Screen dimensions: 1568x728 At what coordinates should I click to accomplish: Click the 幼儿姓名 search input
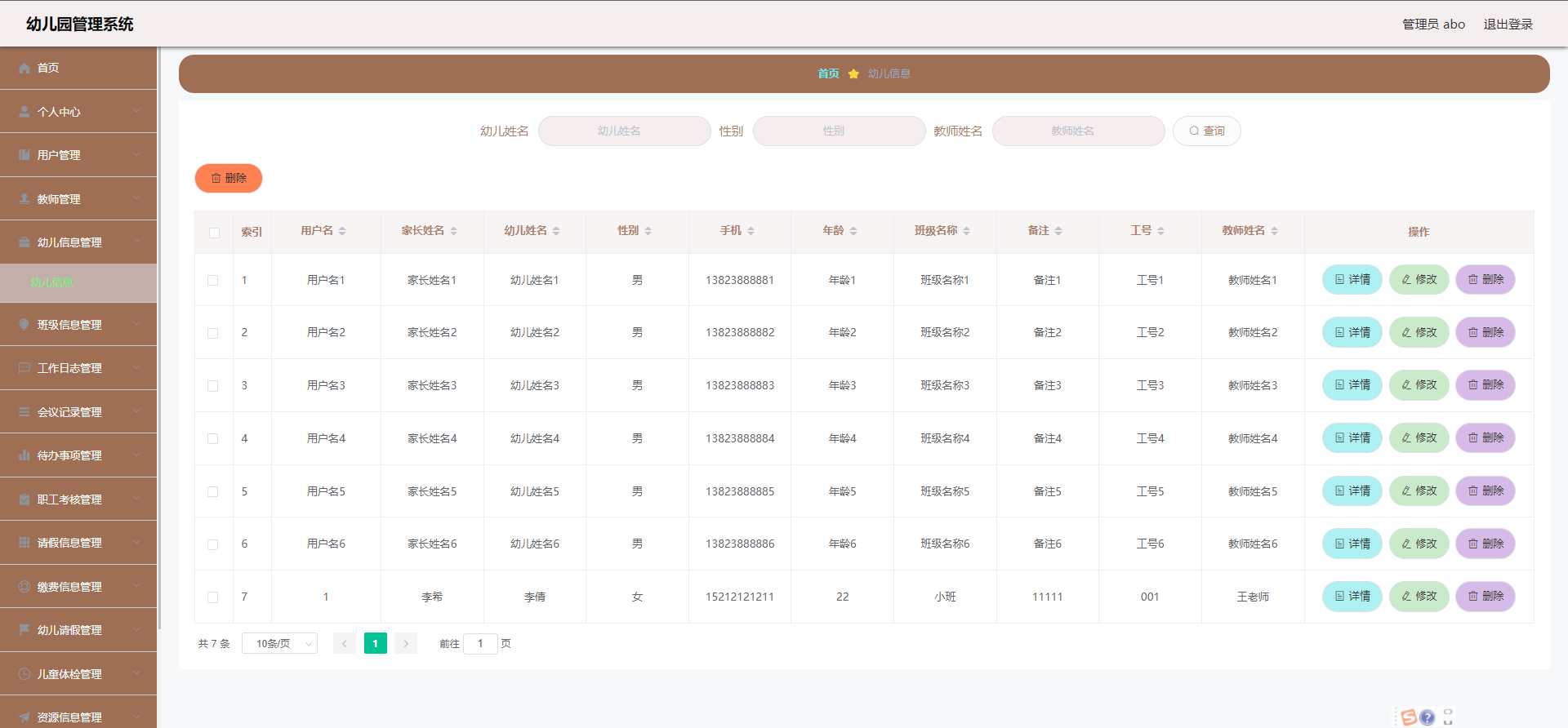[625, 131]
